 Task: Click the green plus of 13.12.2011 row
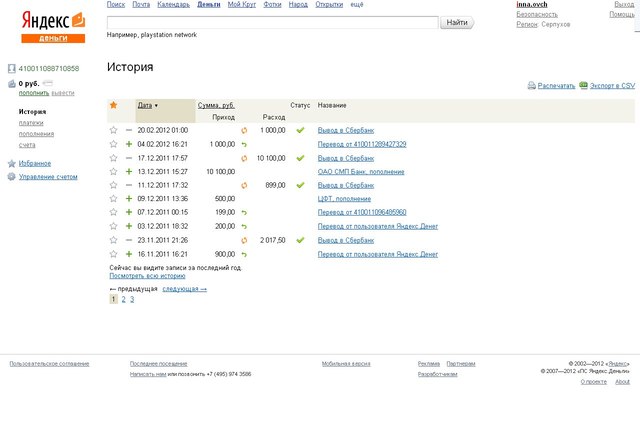tap(129, 172)
